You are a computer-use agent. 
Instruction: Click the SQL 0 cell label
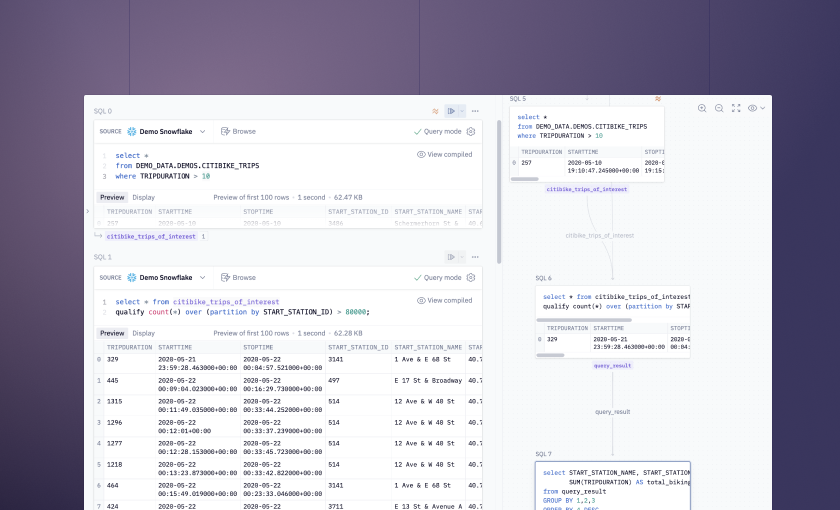point(103,111)
